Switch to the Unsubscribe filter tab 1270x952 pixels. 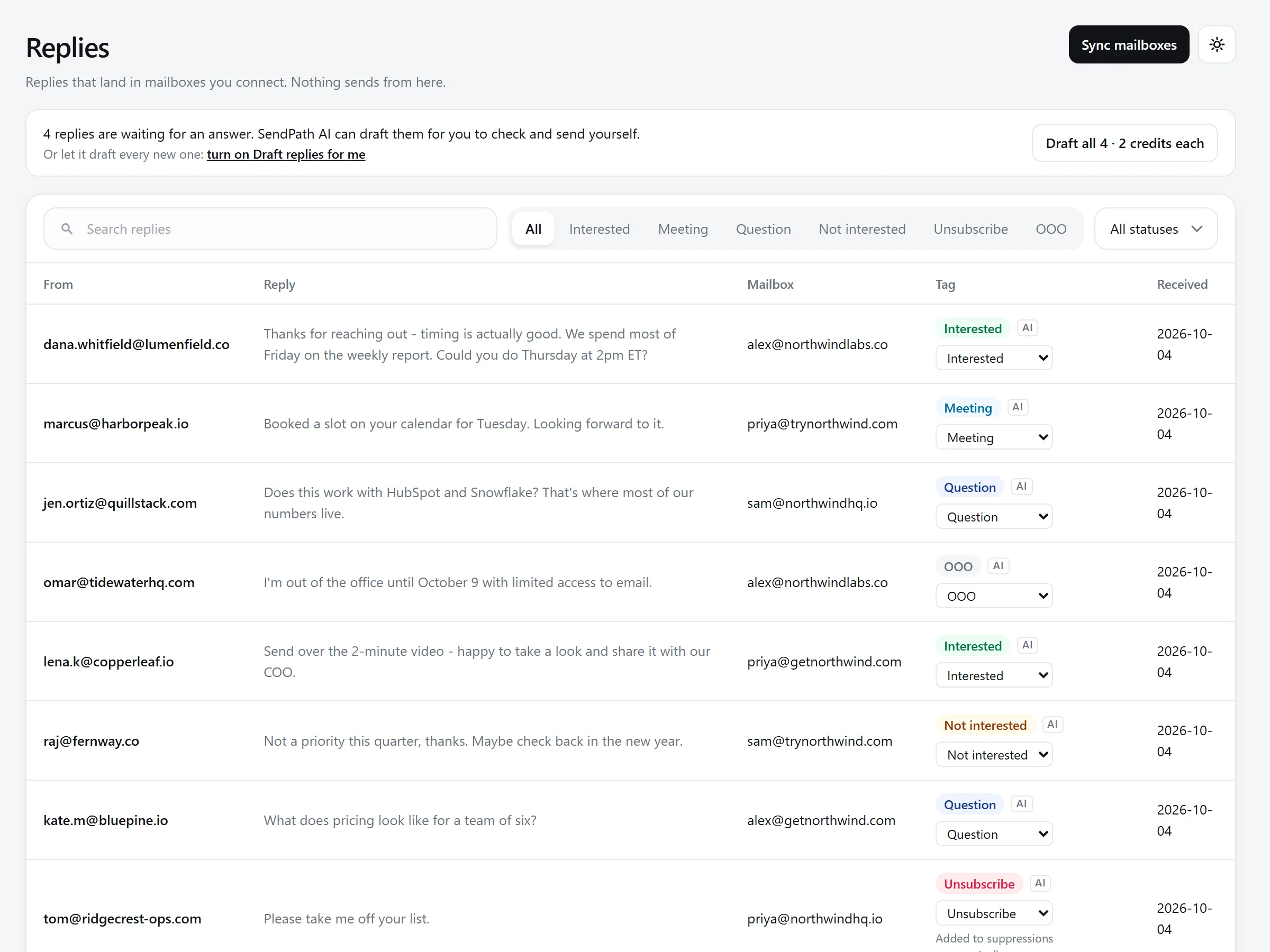click(x=970, y=229)
